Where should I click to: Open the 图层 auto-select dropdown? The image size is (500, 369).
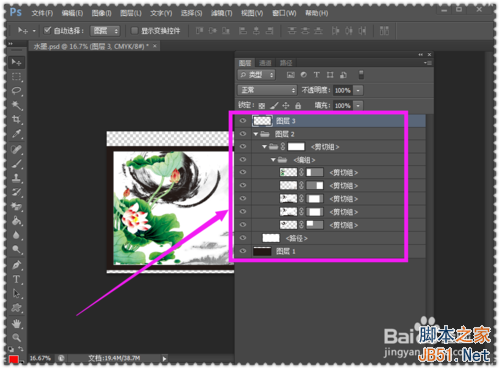pos(105,31)
